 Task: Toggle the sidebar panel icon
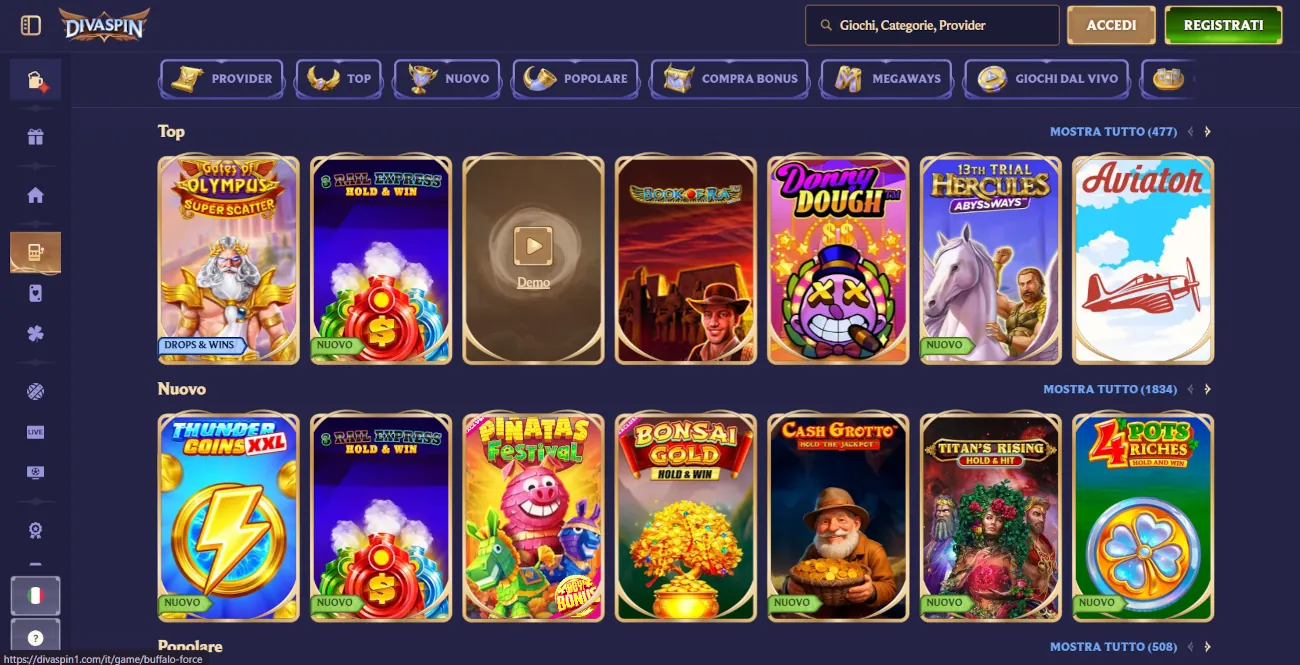(31, 25)
